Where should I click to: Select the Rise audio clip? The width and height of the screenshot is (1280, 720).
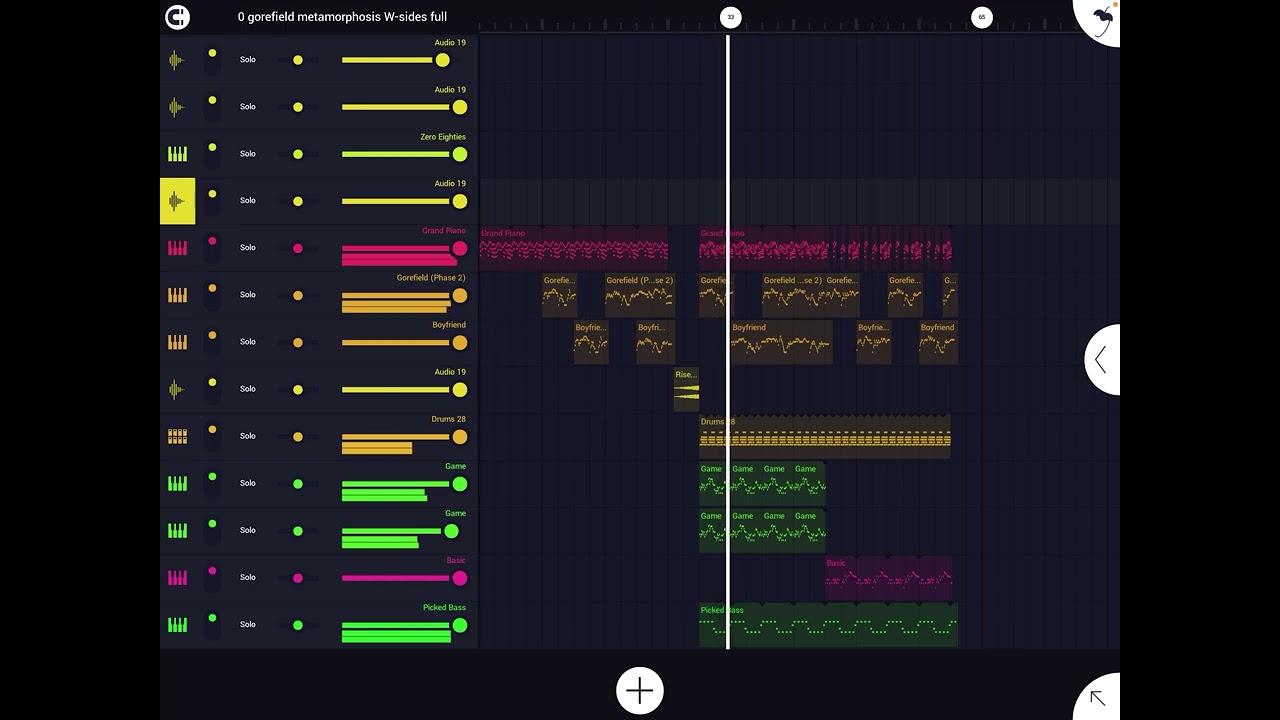(686, 389)
